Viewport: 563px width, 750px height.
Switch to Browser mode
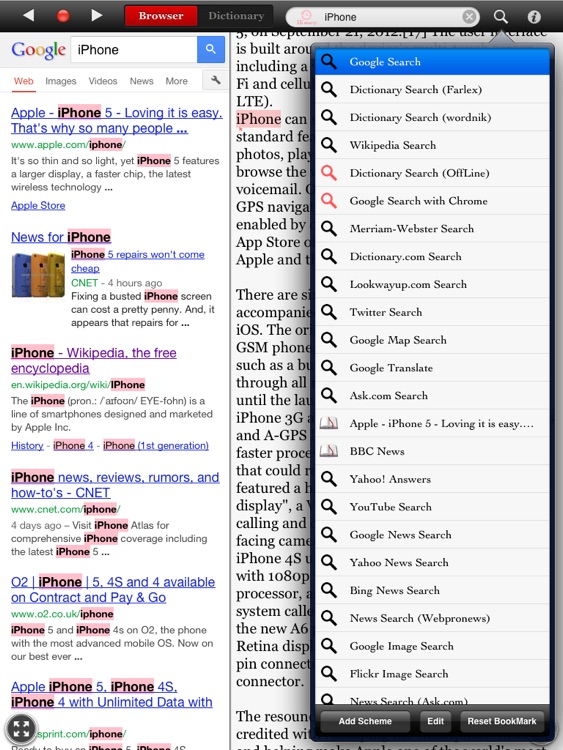[161, 16]
